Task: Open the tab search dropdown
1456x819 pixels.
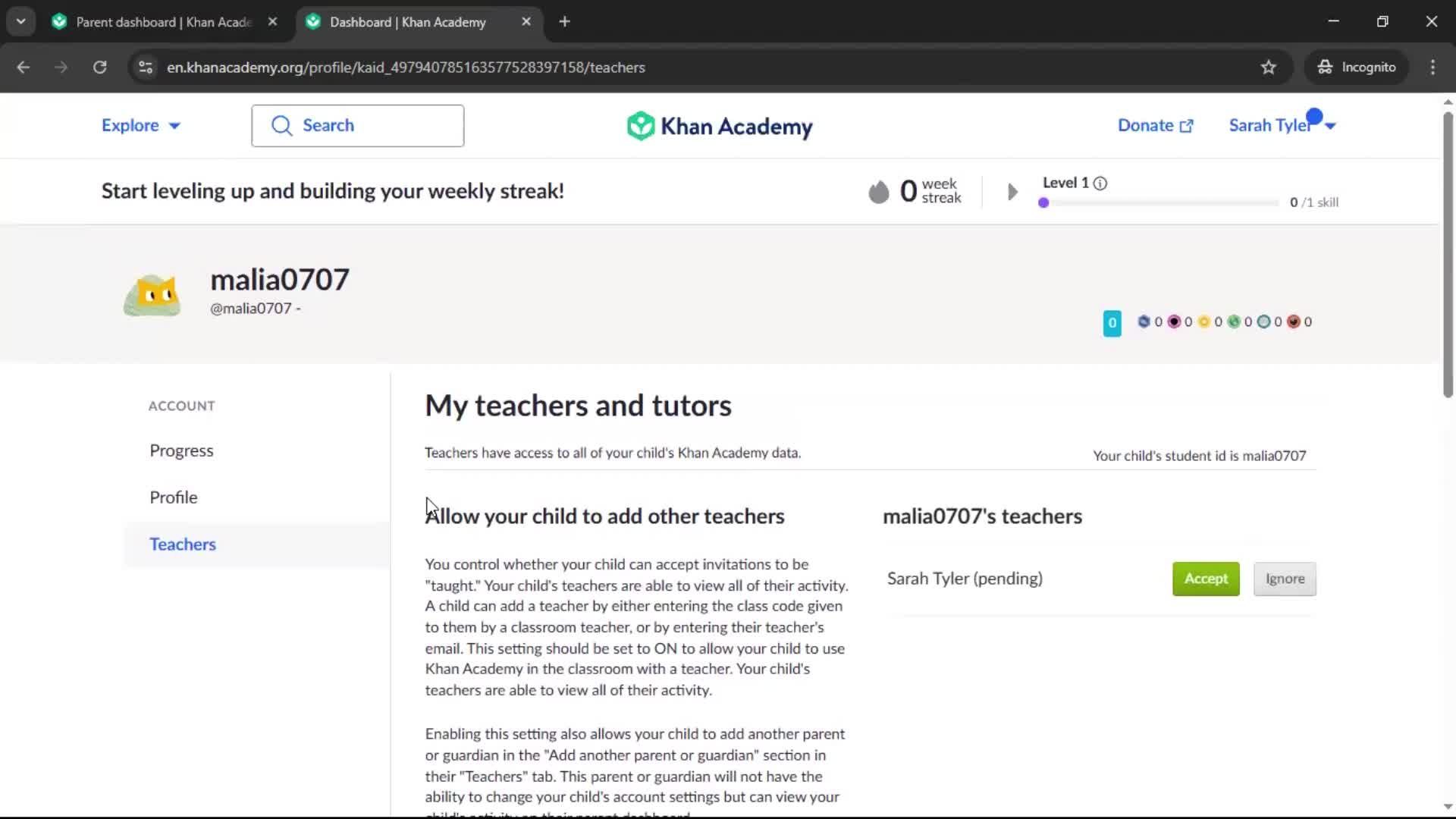Action: point(20,22)
